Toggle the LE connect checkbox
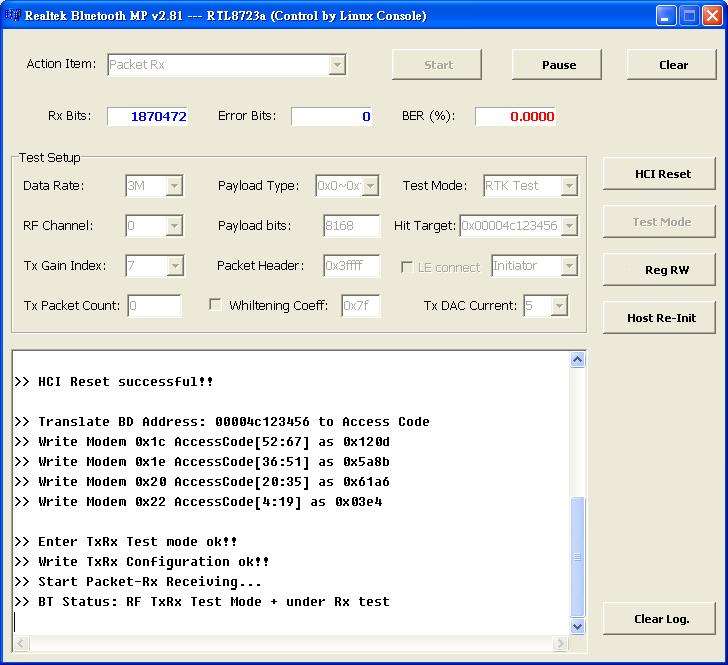Image resolution: width=728 pixels, height=665 pixels. point(407,267)
